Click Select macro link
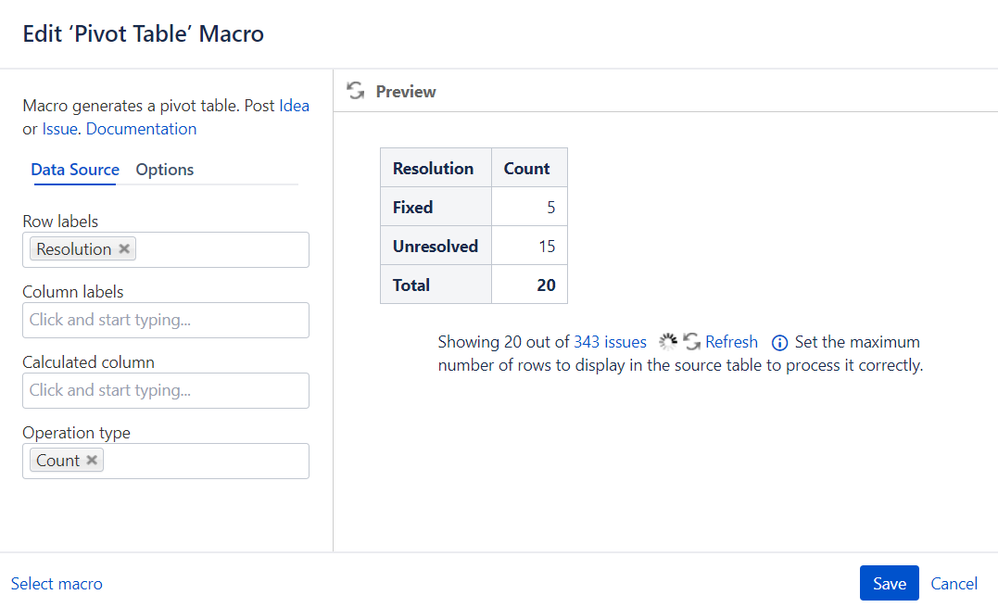 [57, 584]
